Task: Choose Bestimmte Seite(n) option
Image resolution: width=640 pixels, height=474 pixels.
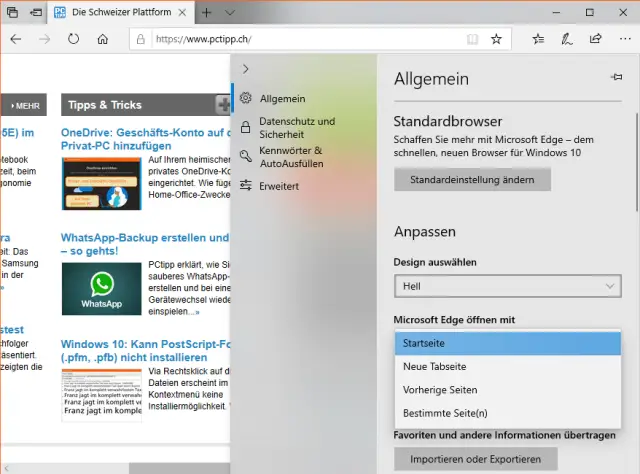Action: point(508,413)
